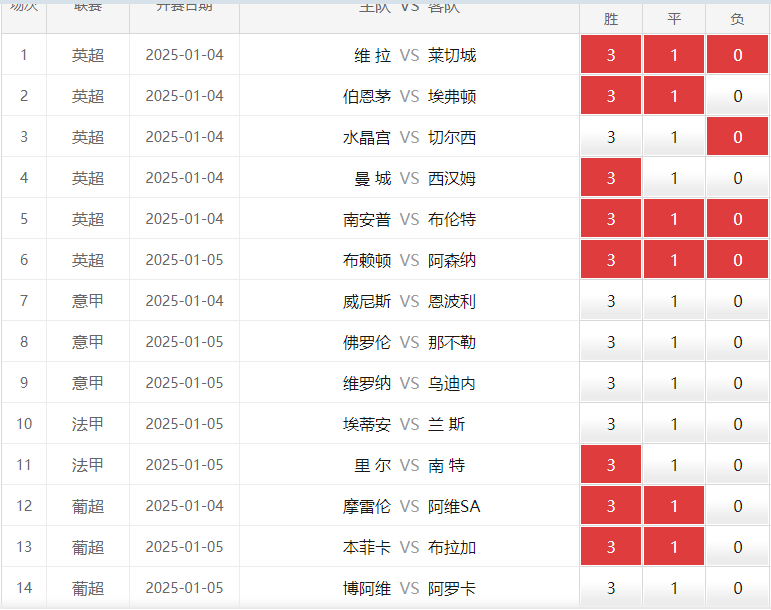Select loss (0) for 里尔 VS 南特
771x610 pixels.
pos(737,465)
